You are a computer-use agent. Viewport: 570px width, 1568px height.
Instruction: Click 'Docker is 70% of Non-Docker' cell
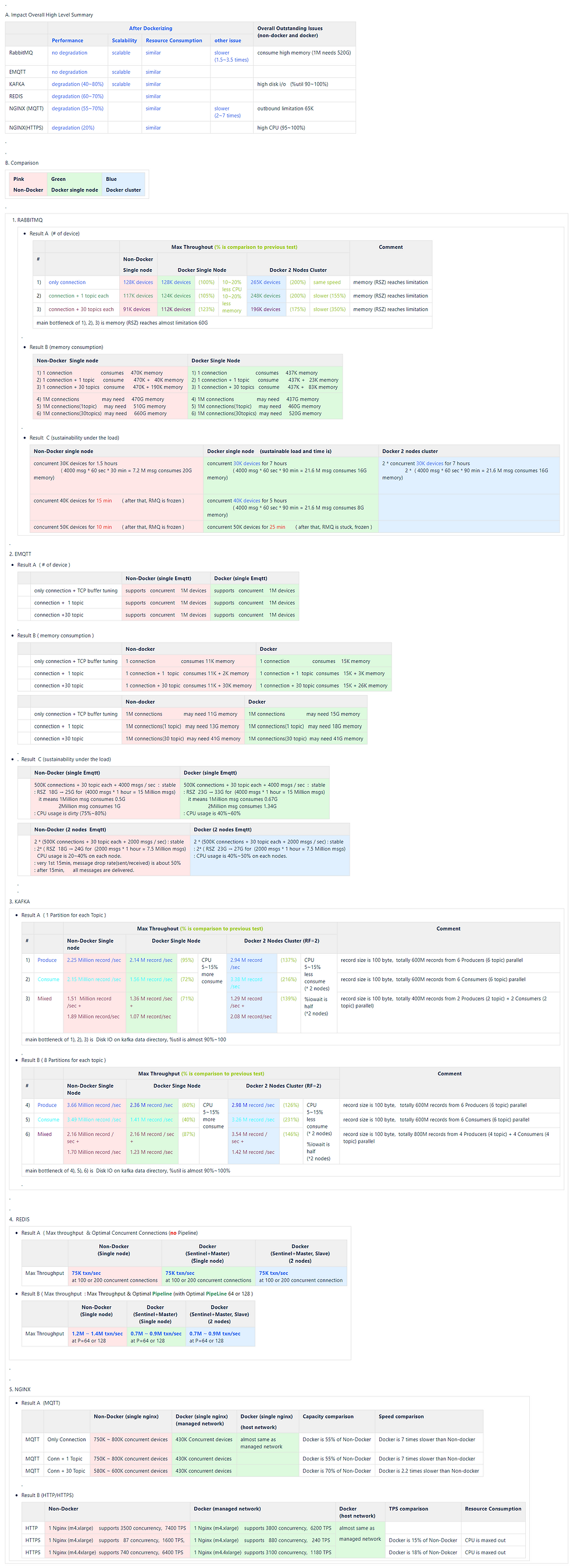pos(336,1471)
